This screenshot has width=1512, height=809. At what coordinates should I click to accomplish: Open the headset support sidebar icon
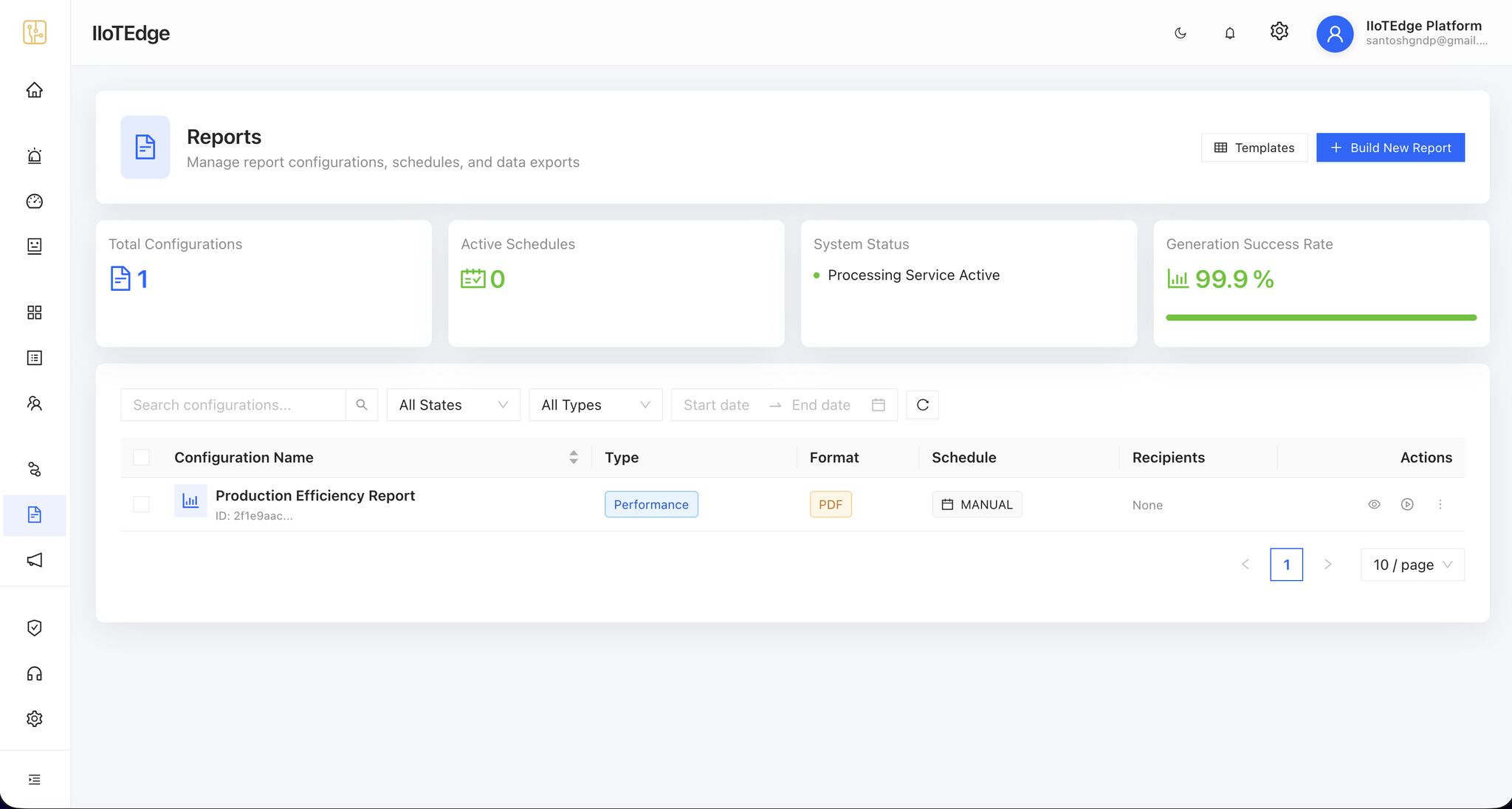[x=34, y=673]
